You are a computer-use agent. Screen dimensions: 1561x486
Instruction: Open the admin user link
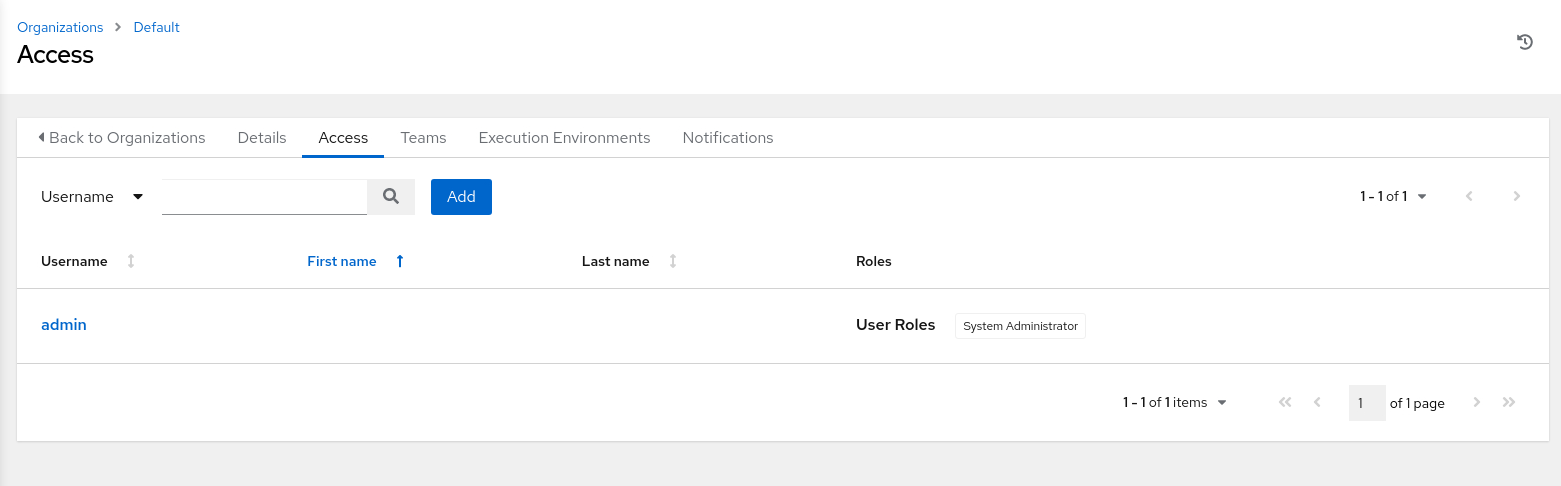(64, 325)
